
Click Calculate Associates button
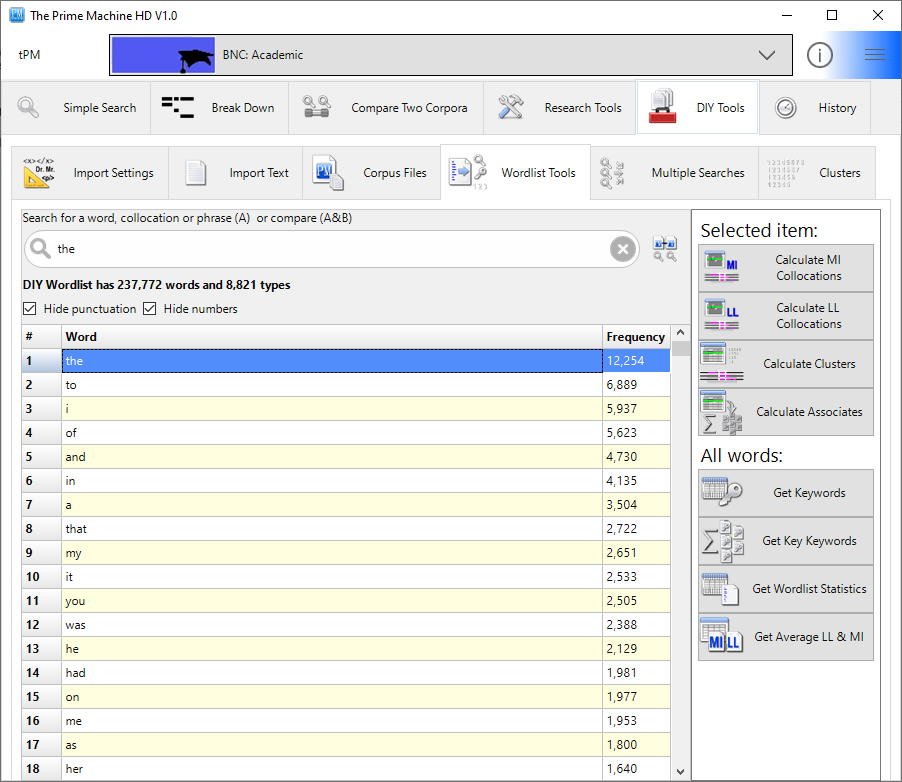tap(786, 411)
